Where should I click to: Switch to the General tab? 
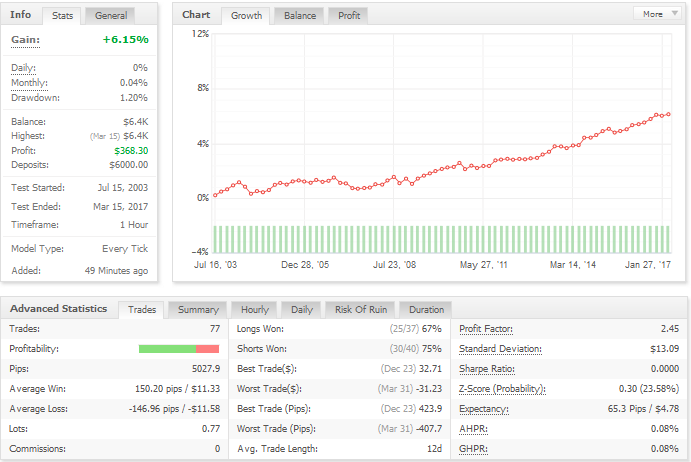pos(111,16)
